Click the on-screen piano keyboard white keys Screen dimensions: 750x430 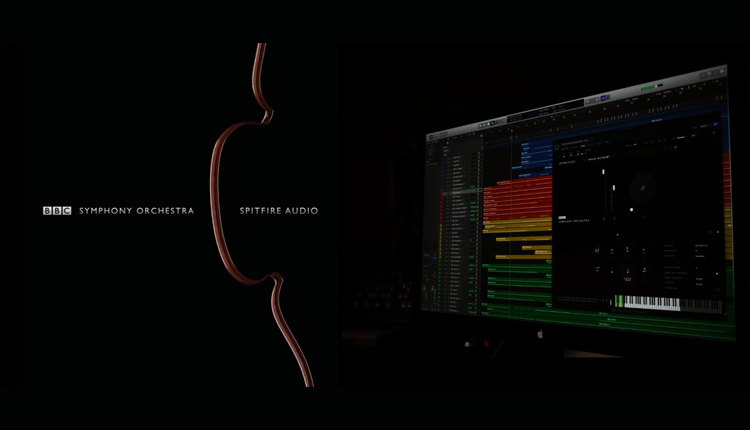652,303
